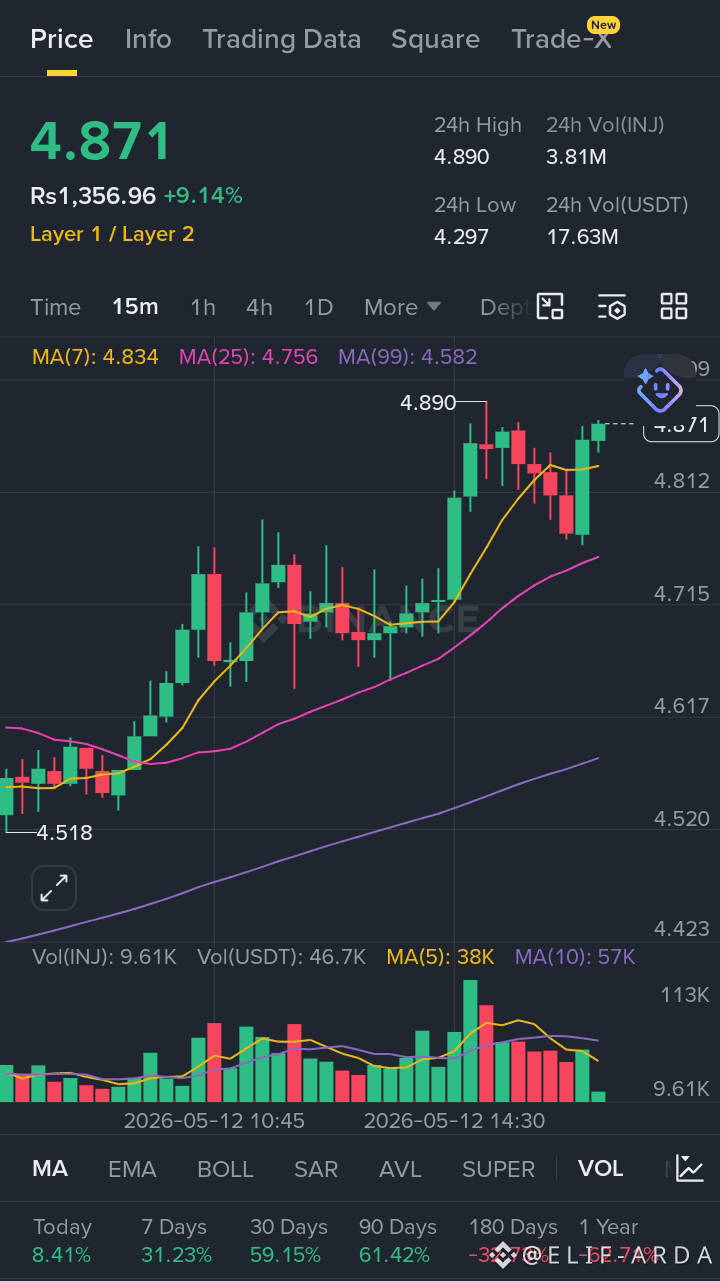Image resolution: width=720 pixels, height=1281 pixels.
Task: Enable the SAR indicator
Action: tap(316, 1168)
